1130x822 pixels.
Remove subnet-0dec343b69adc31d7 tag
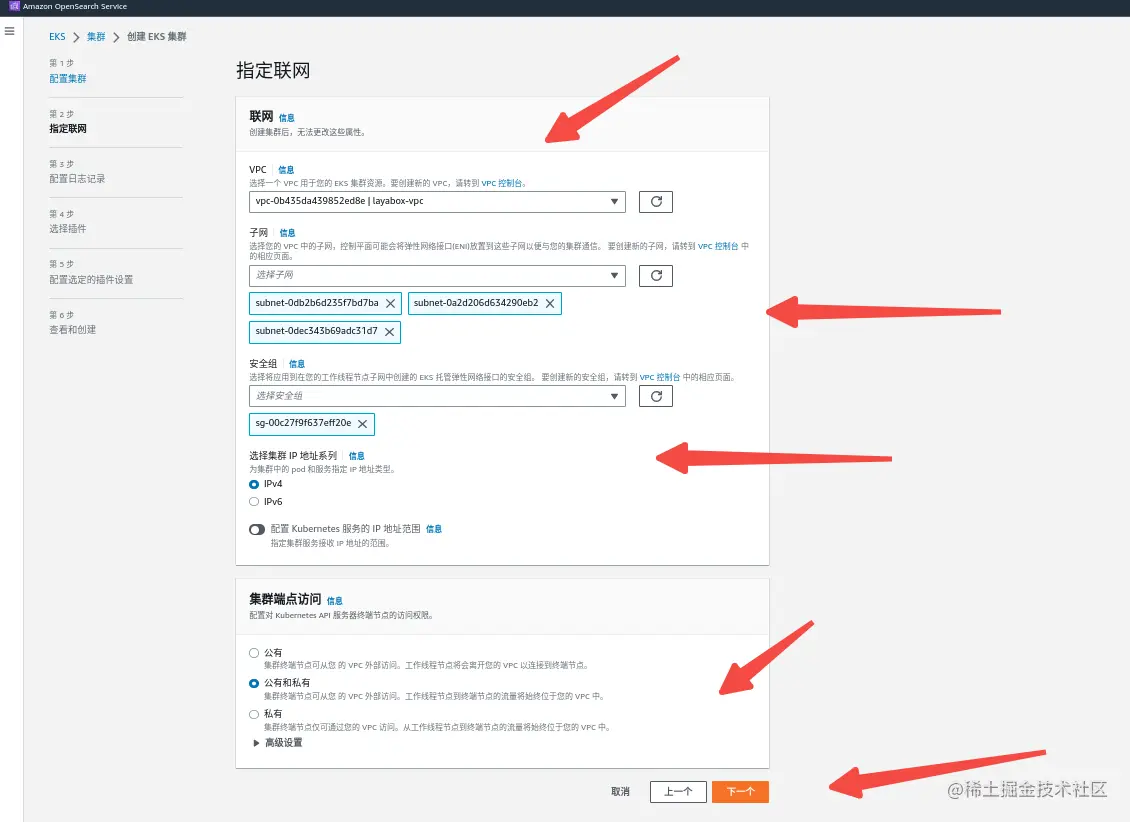[x=389, y=331]
